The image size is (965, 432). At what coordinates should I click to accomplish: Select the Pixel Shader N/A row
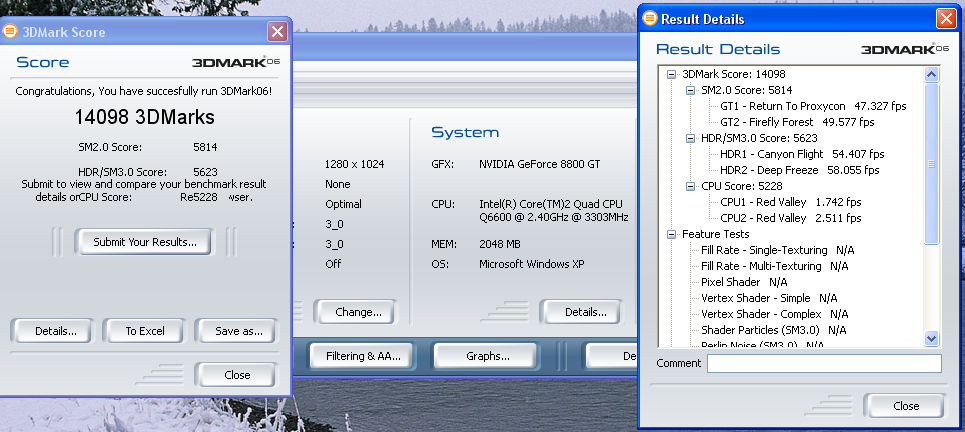(744, 282)
